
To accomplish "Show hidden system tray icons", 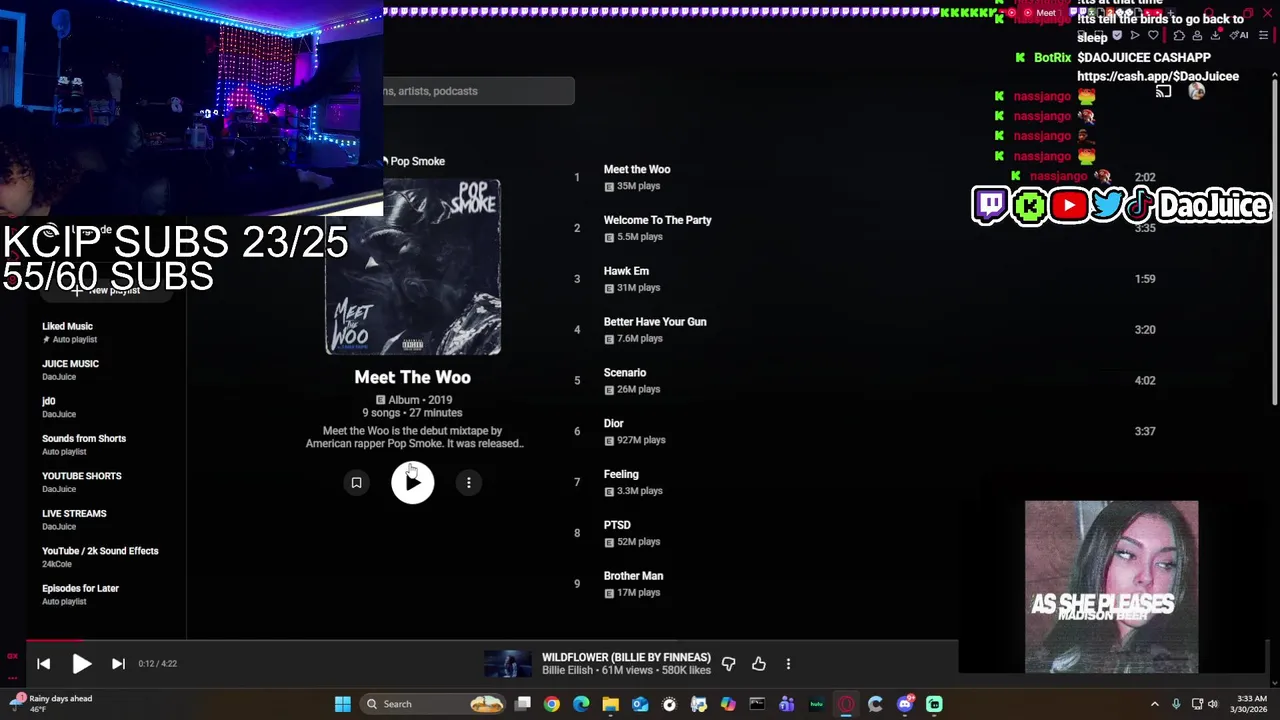I will [1154, 704].
